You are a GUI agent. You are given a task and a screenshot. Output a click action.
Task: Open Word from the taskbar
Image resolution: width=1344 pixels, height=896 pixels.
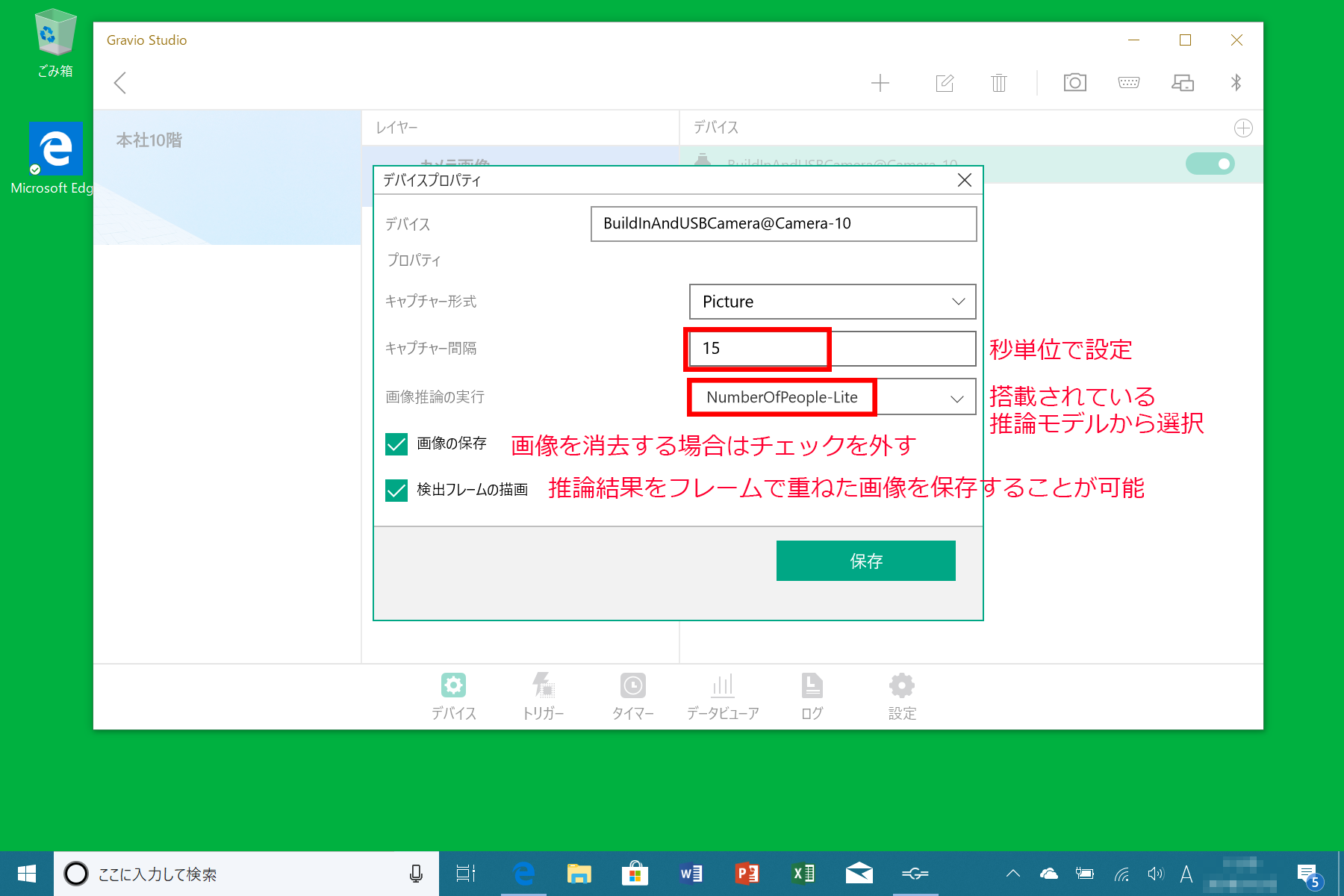691,874
